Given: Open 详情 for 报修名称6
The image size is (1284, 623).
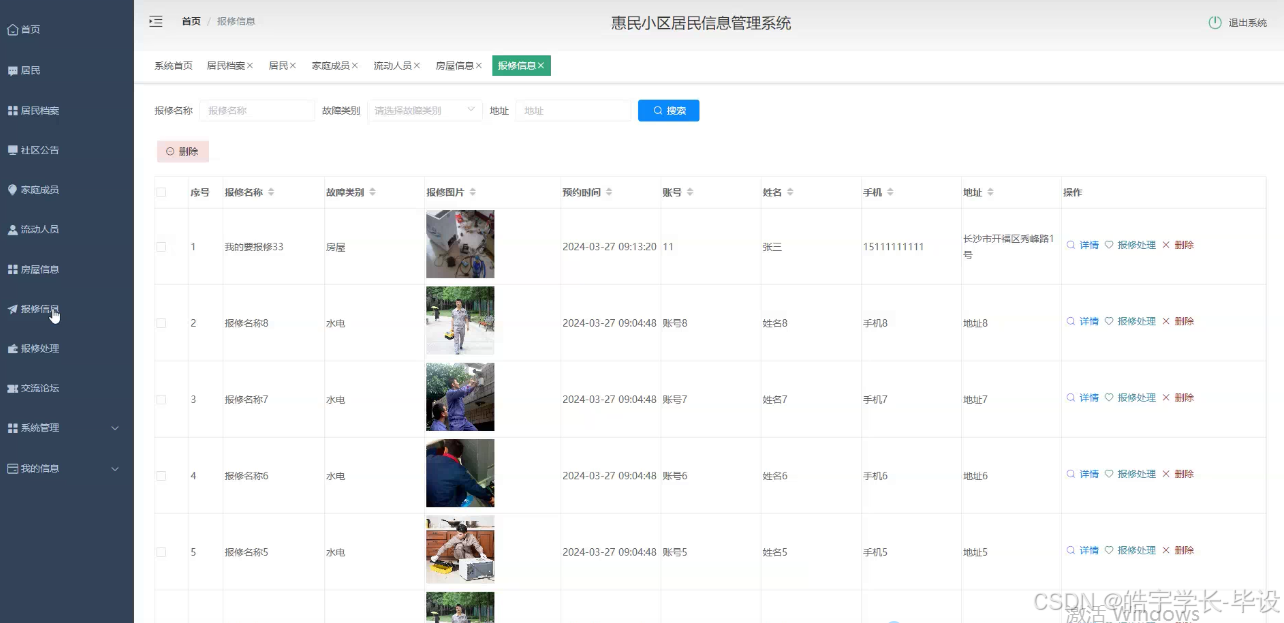Looking at the screenshot, I should 1083,474.
